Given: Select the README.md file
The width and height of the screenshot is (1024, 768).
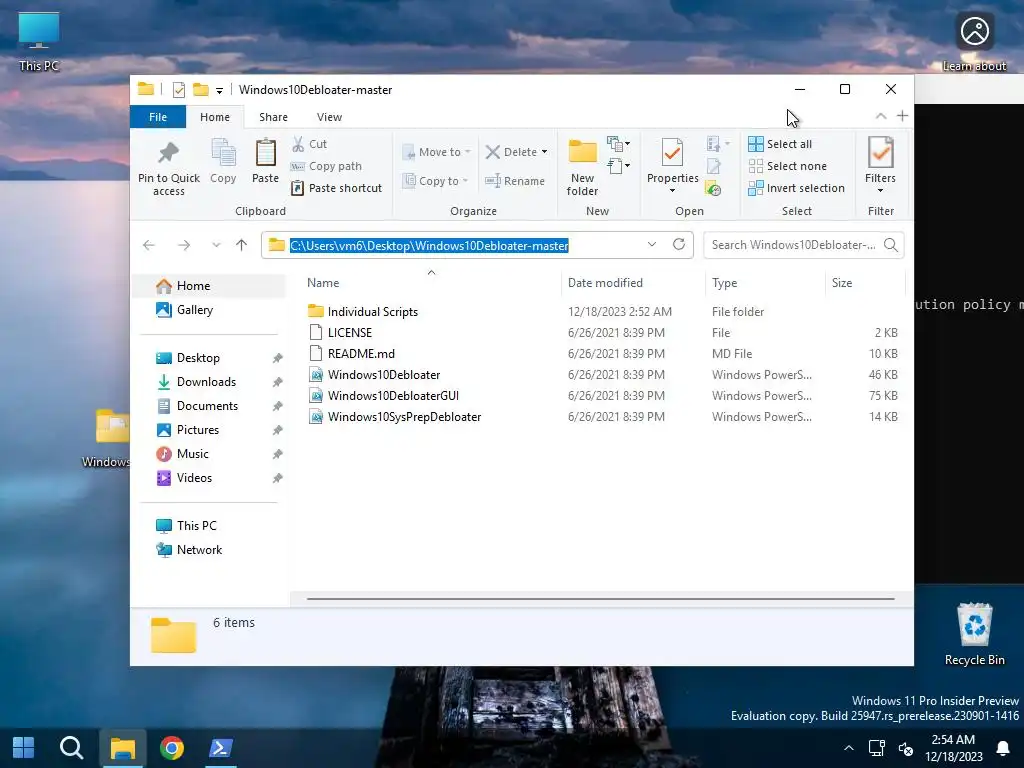Looking at the screenshot, I should pyautogui.click(x=351, y=354).
